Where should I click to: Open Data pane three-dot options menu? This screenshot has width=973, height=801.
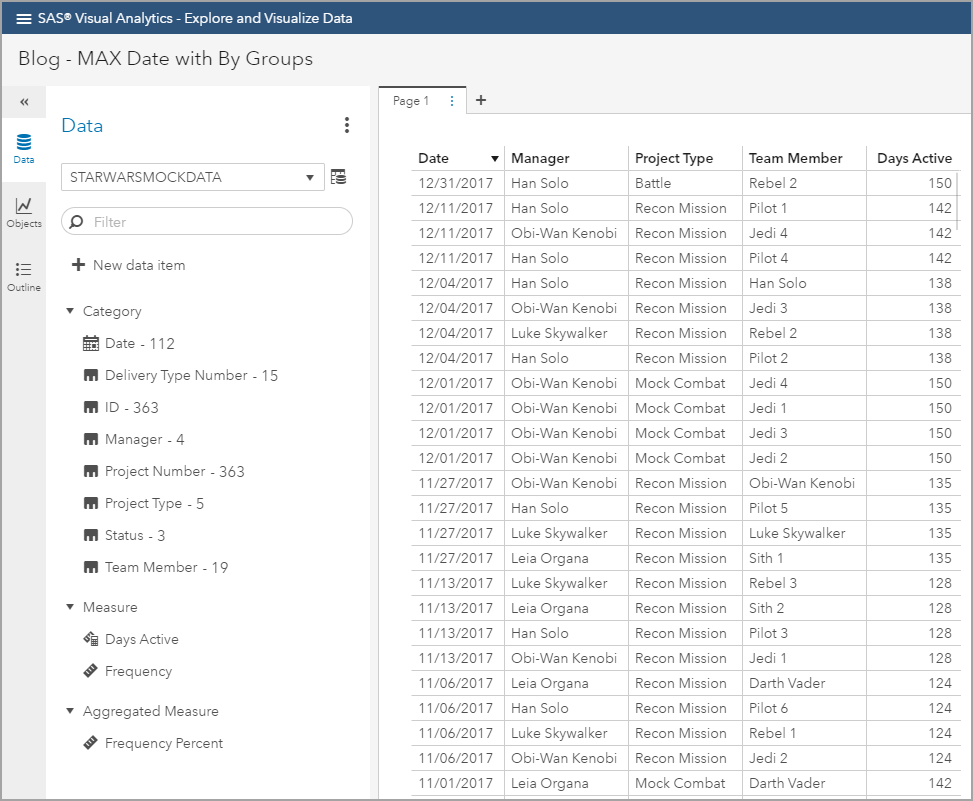click(x=347, y=125)
